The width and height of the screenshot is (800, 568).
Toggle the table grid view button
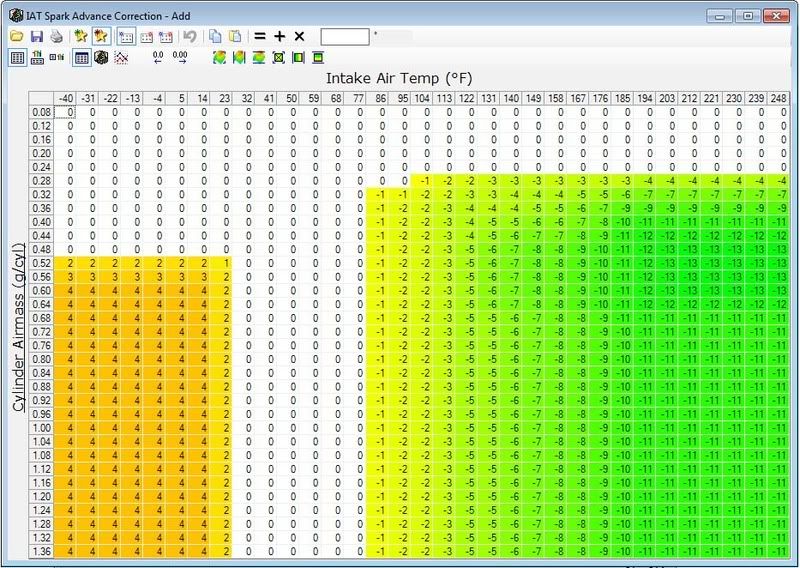click(82, 58)
